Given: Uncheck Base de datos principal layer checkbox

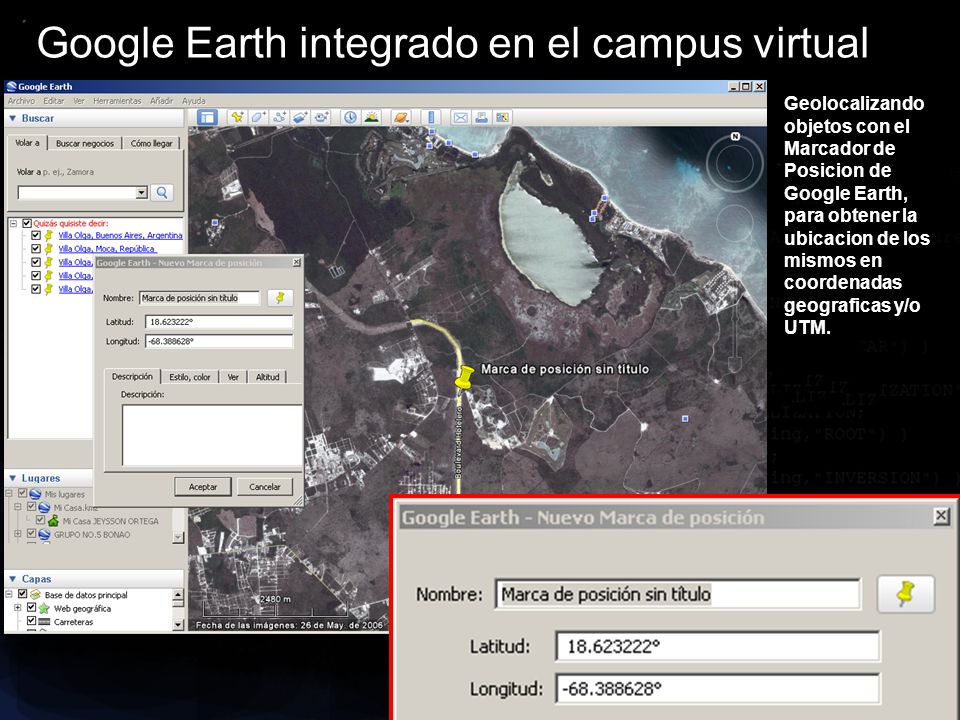Looking at the screenshot, I should coord(23,594).
